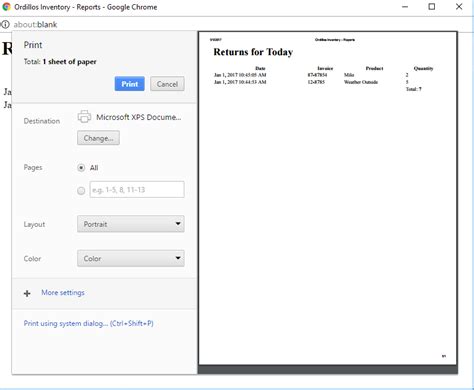Open the Layout Portrait dropdown
The height and width of the screenshot is (390, 474).
click(x=131, y=224)
